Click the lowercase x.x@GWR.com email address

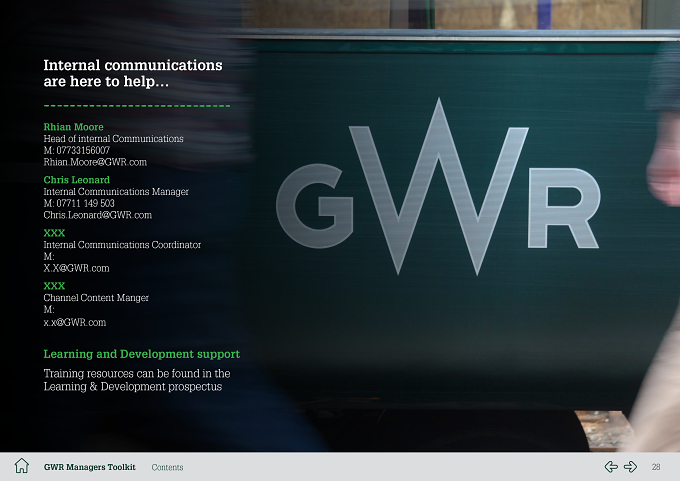(x=75, y=322)
